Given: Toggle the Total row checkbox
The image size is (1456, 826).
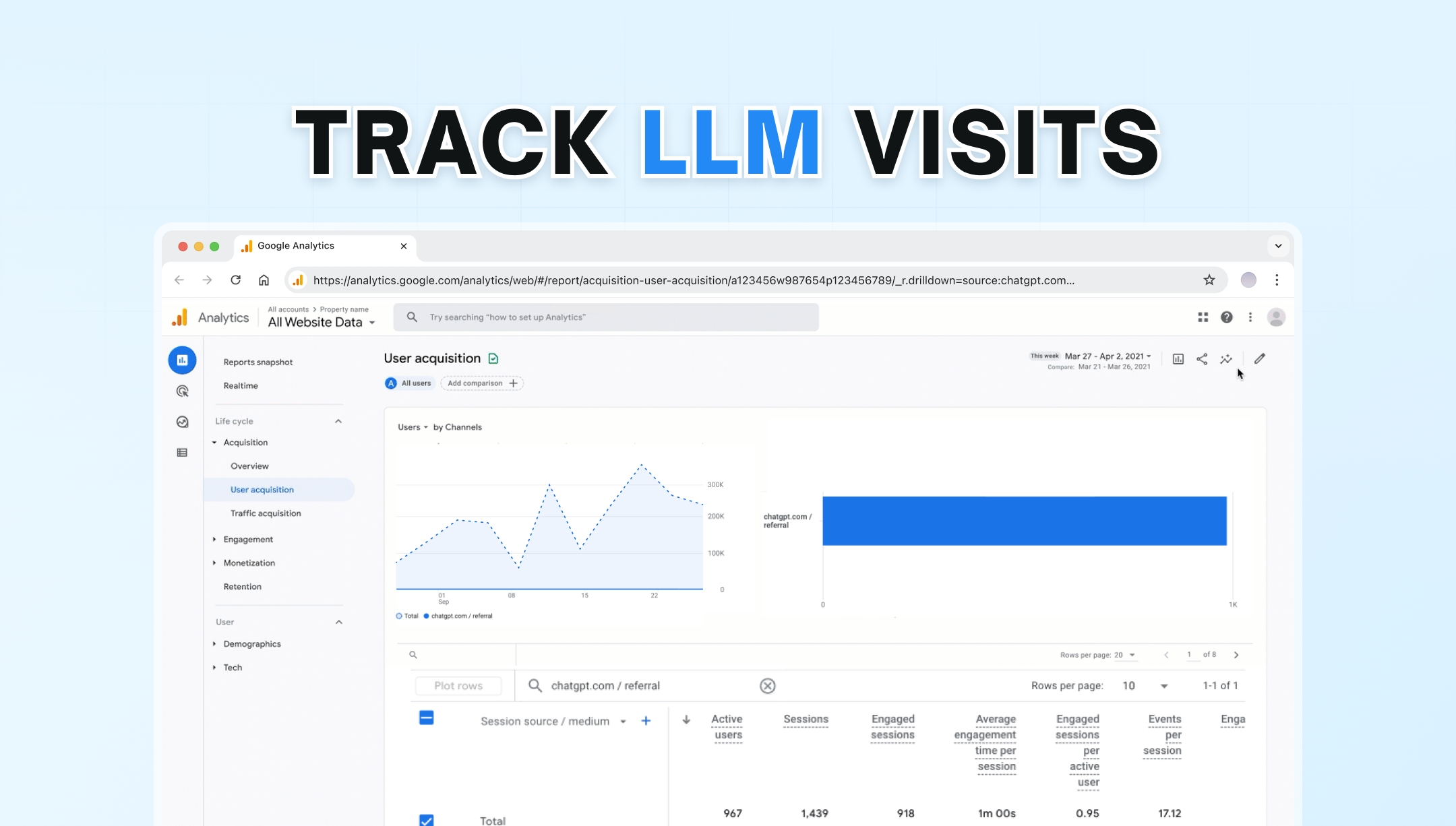Looking at the screenshot, I should coord(426,820).
